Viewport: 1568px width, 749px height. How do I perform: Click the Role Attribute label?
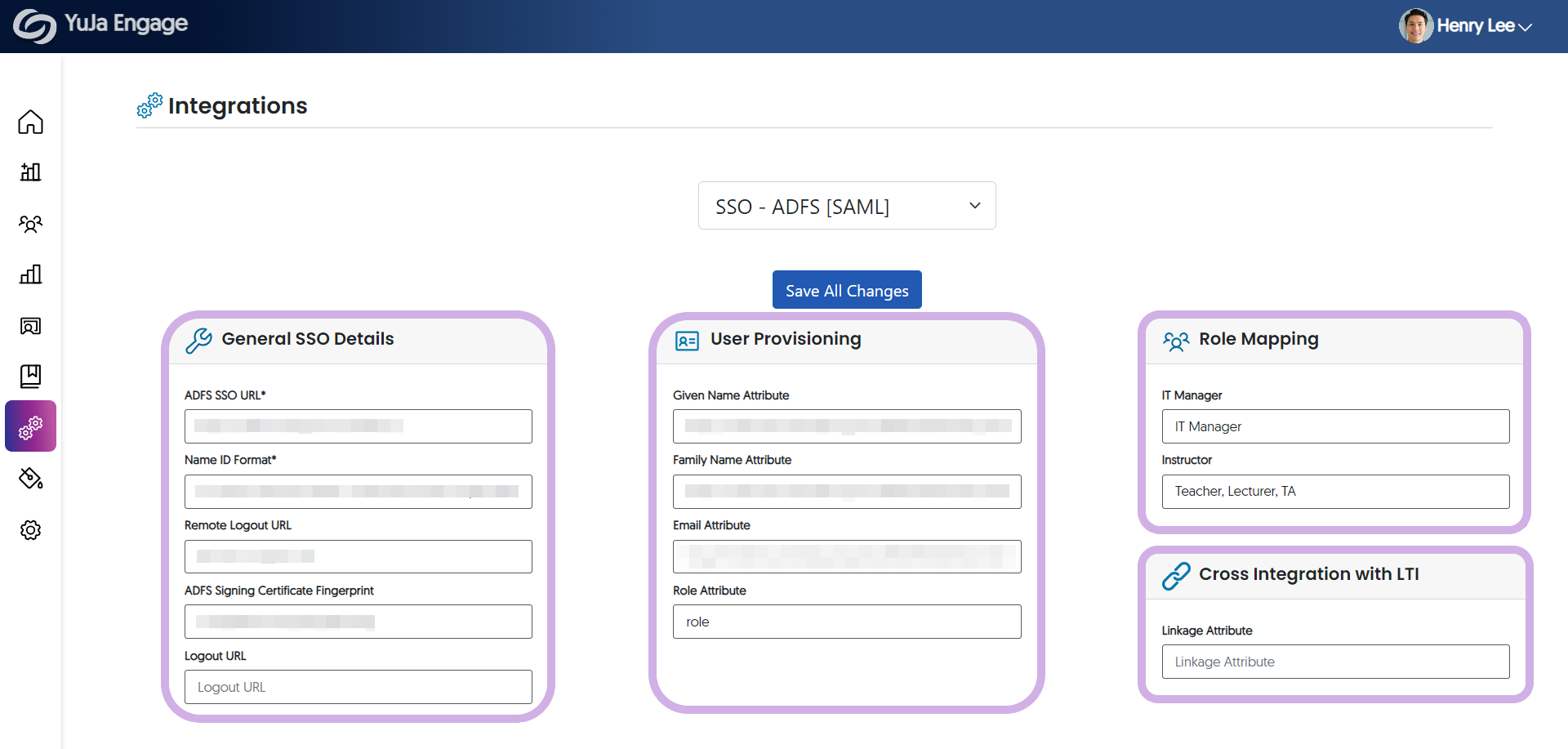(x=710, y=591)
